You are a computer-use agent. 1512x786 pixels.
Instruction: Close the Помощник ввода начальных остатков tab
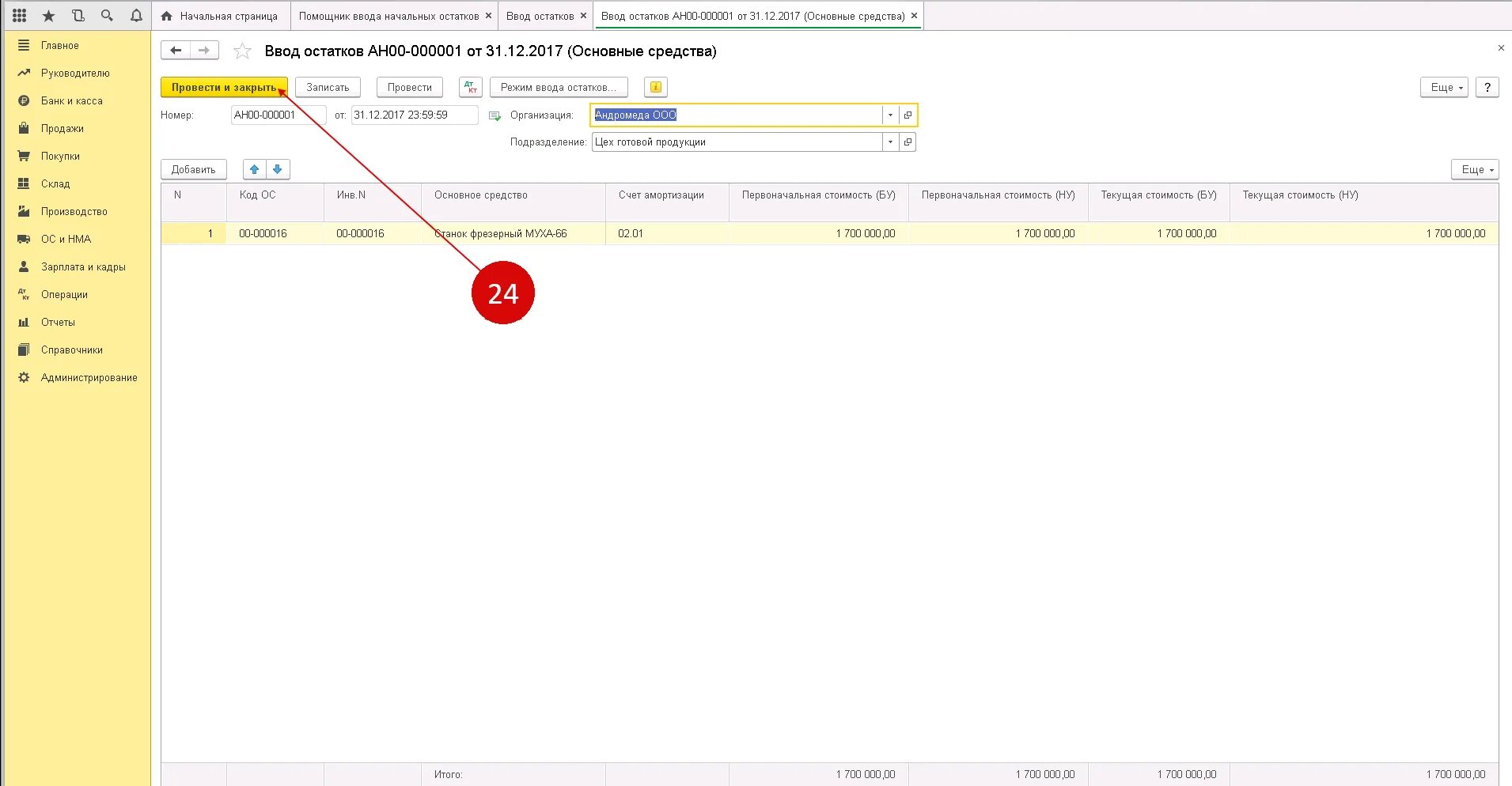coord(488,16)
